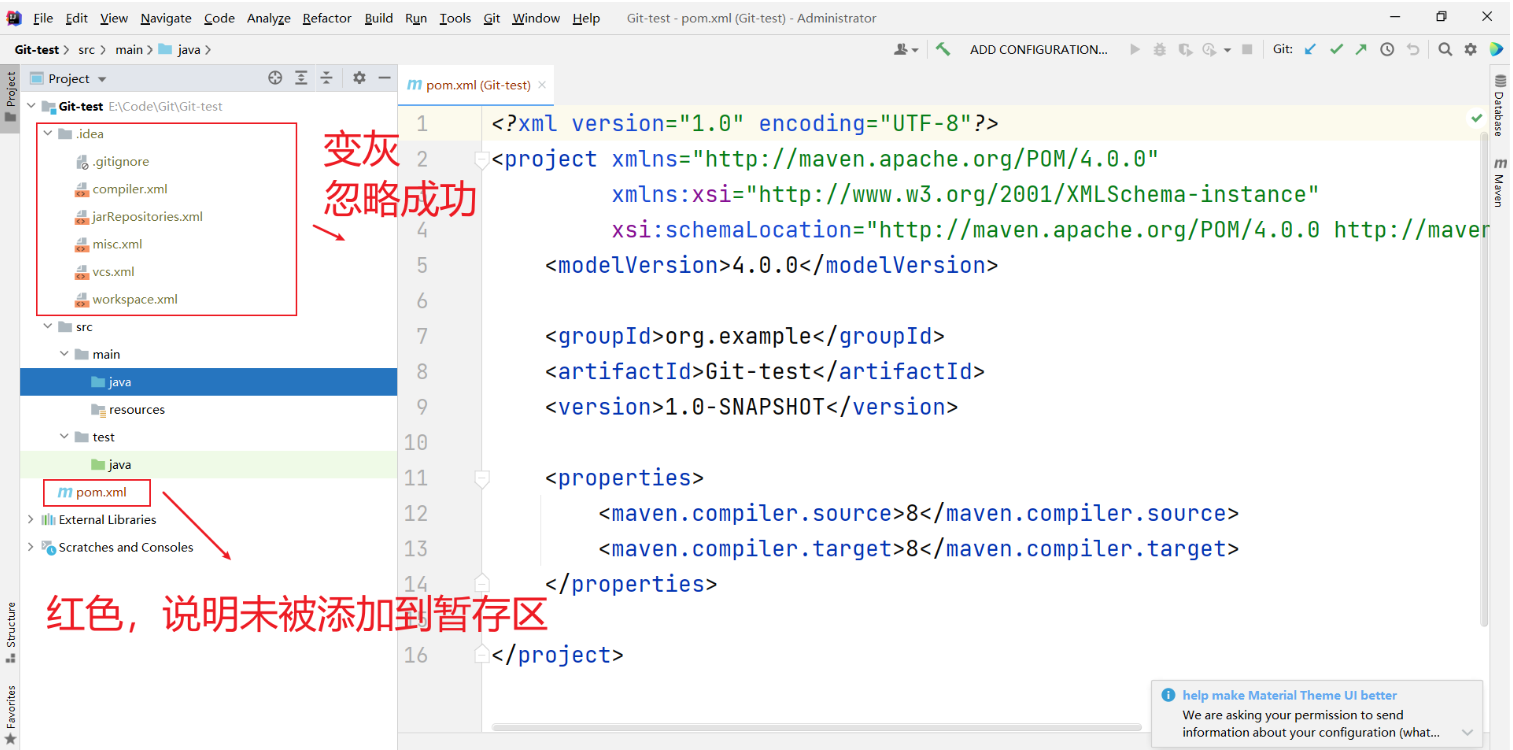
Task: Open Git history clock icon
Action: [x=1387, y=49]
